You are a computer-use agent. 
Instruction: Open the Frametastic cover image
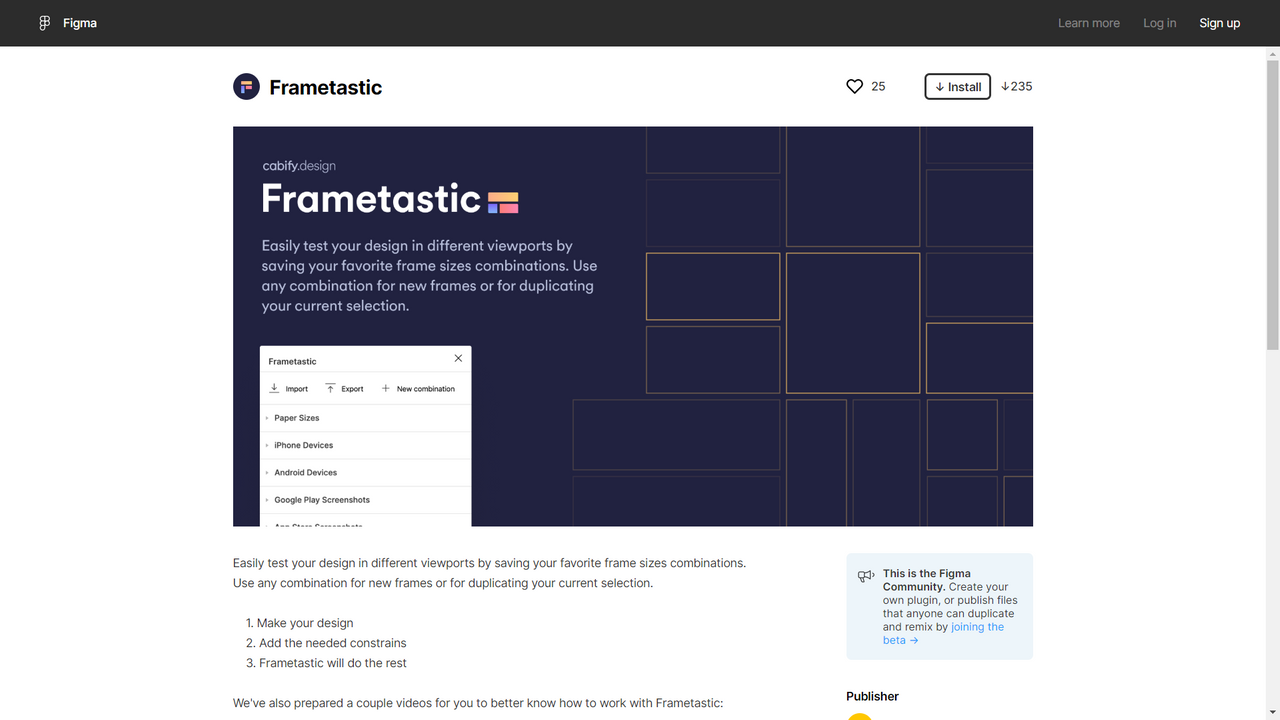tap(633, 326)
